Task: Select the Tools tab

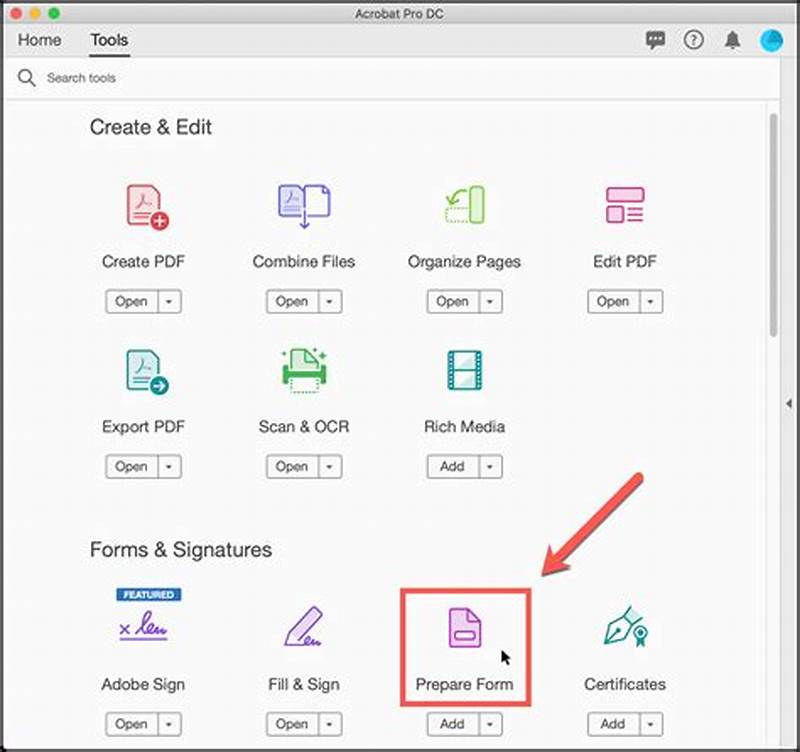Action: tap(108, 40)
